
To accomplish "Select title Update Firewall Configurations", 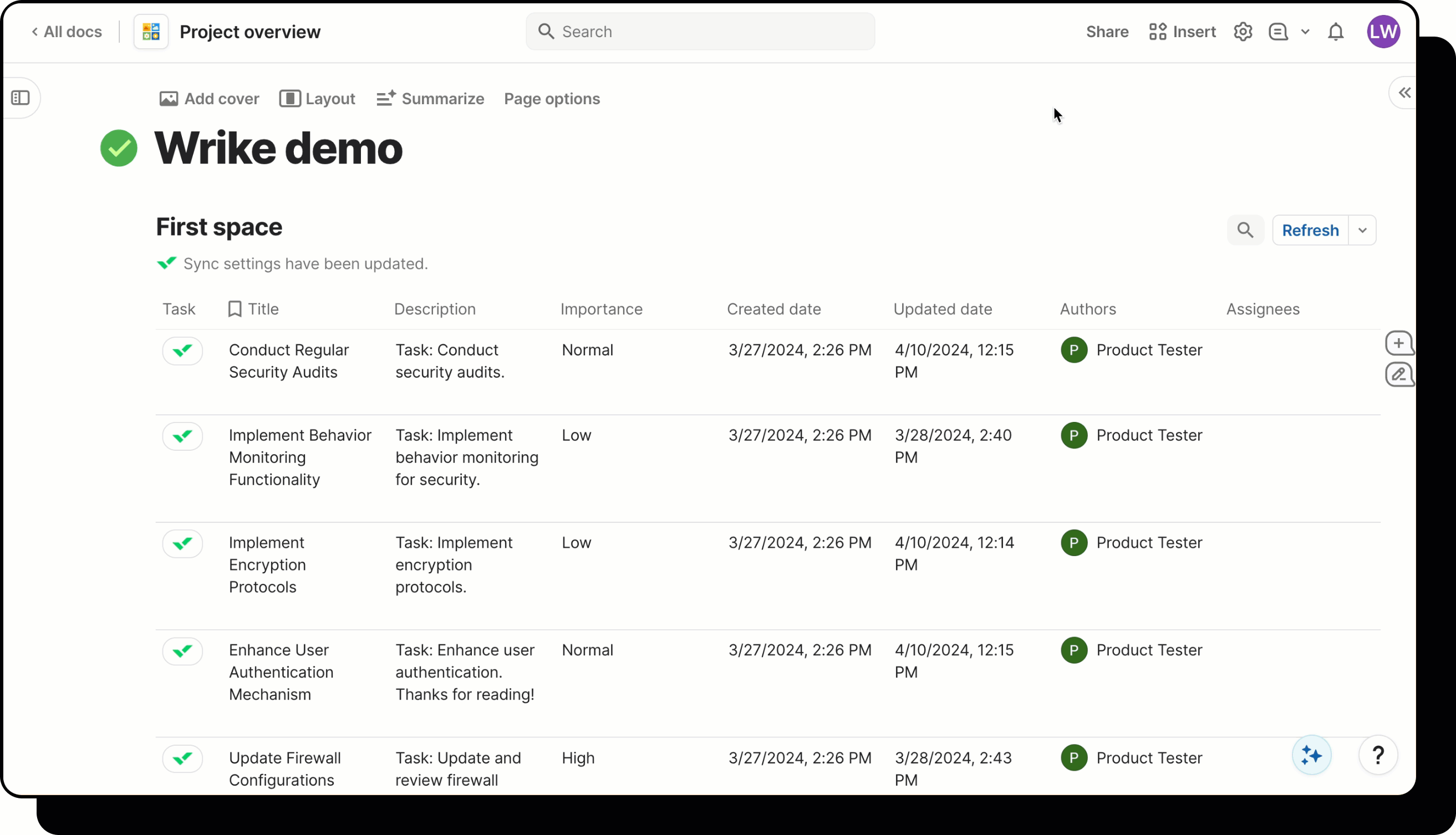I will [x=284, y=769].
